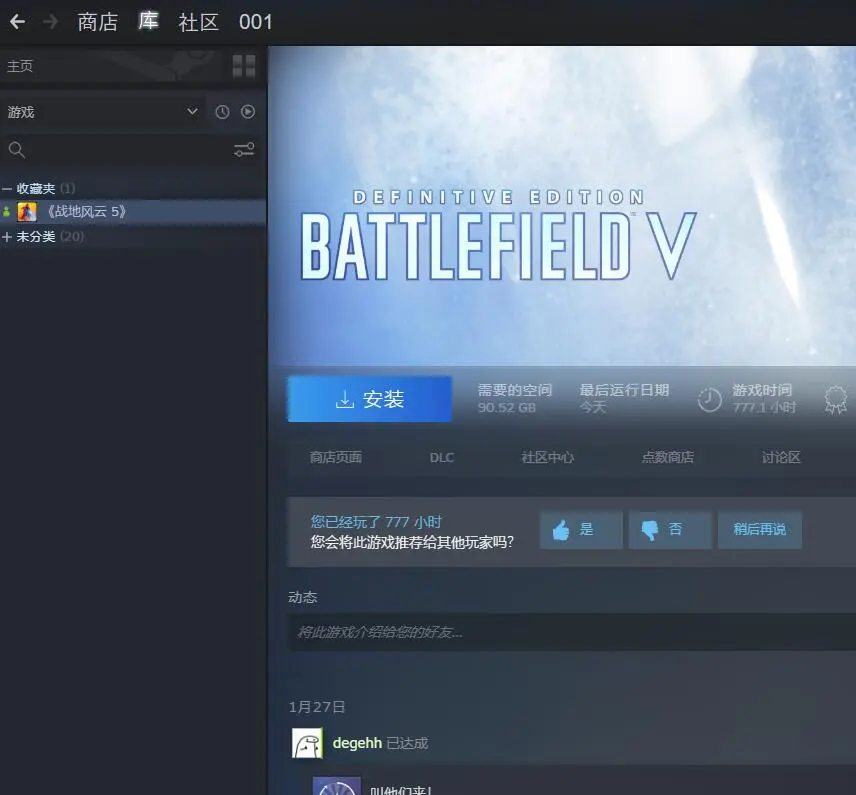The height and width of the screenshot is (795, 856).
Task: Go back with the left arrow
Action: click(17, 22)
